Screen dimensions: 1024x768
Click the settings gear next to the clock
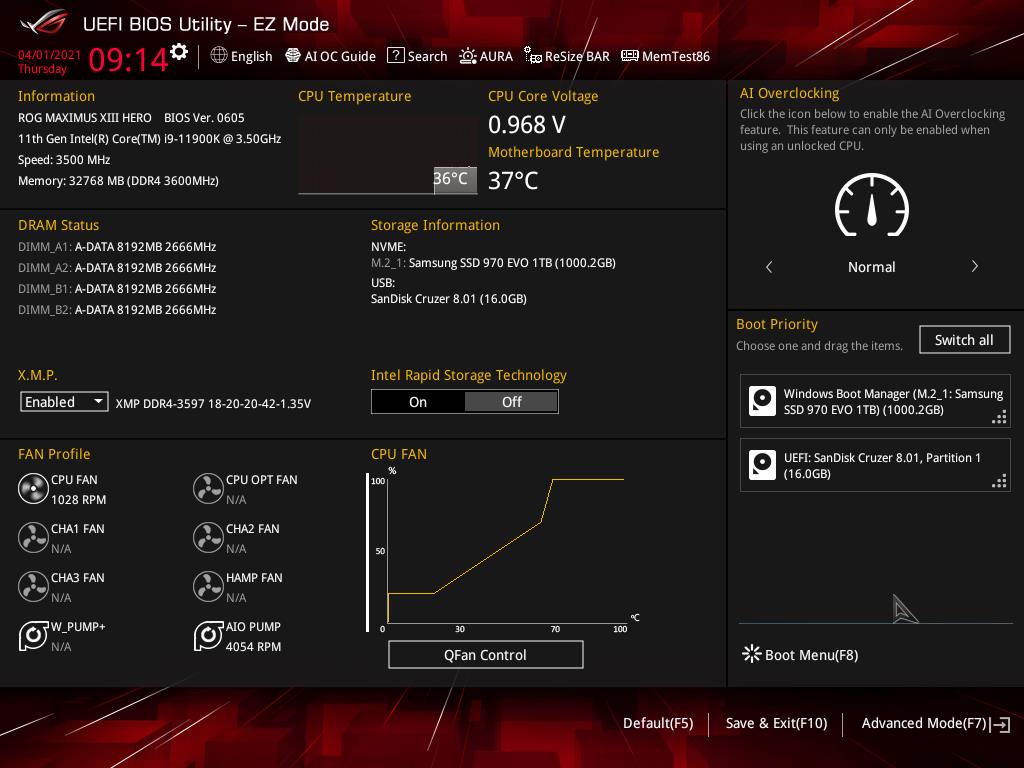(x=179, y=52)
